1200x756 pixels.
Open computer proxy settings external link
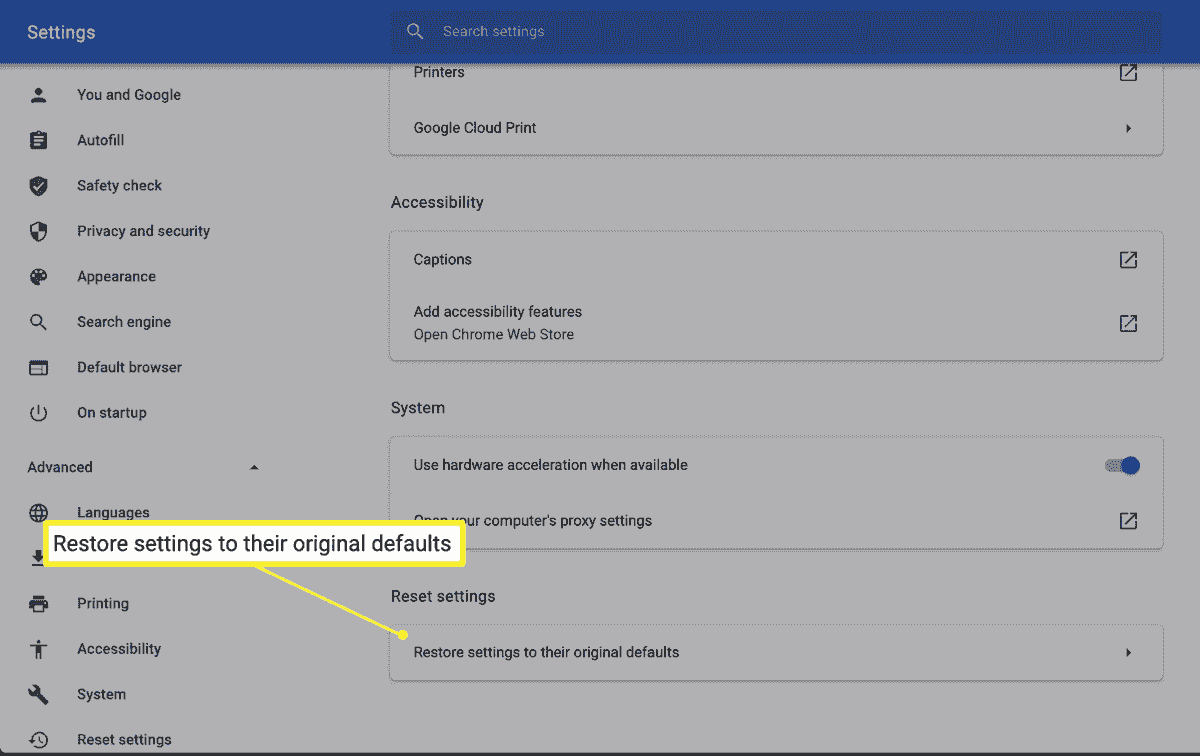point(1128,520)
